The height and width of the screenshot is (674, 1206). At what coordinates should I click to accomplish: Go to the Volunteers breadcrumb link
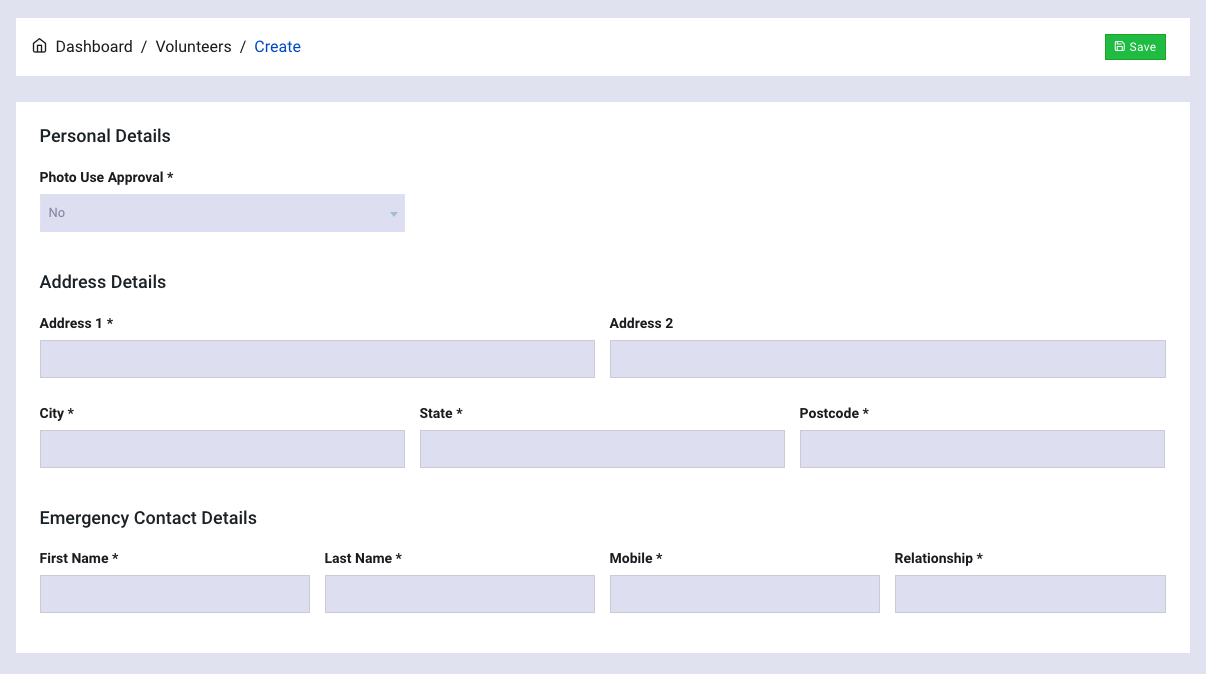193,47
